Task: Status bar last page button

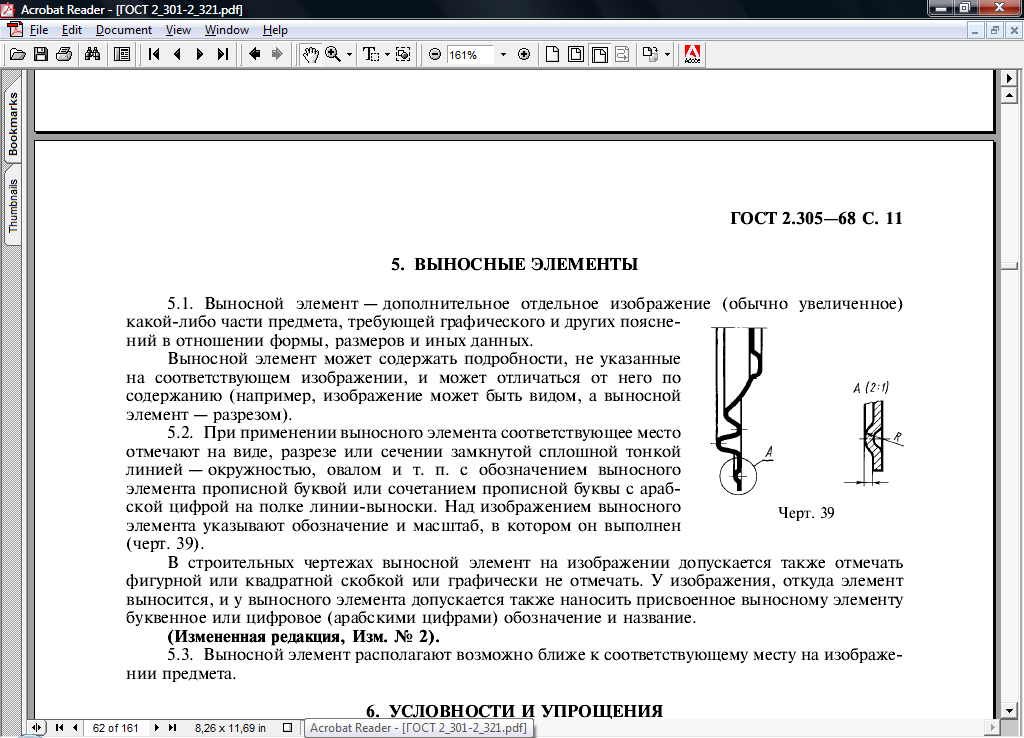Action: (172, 728)
